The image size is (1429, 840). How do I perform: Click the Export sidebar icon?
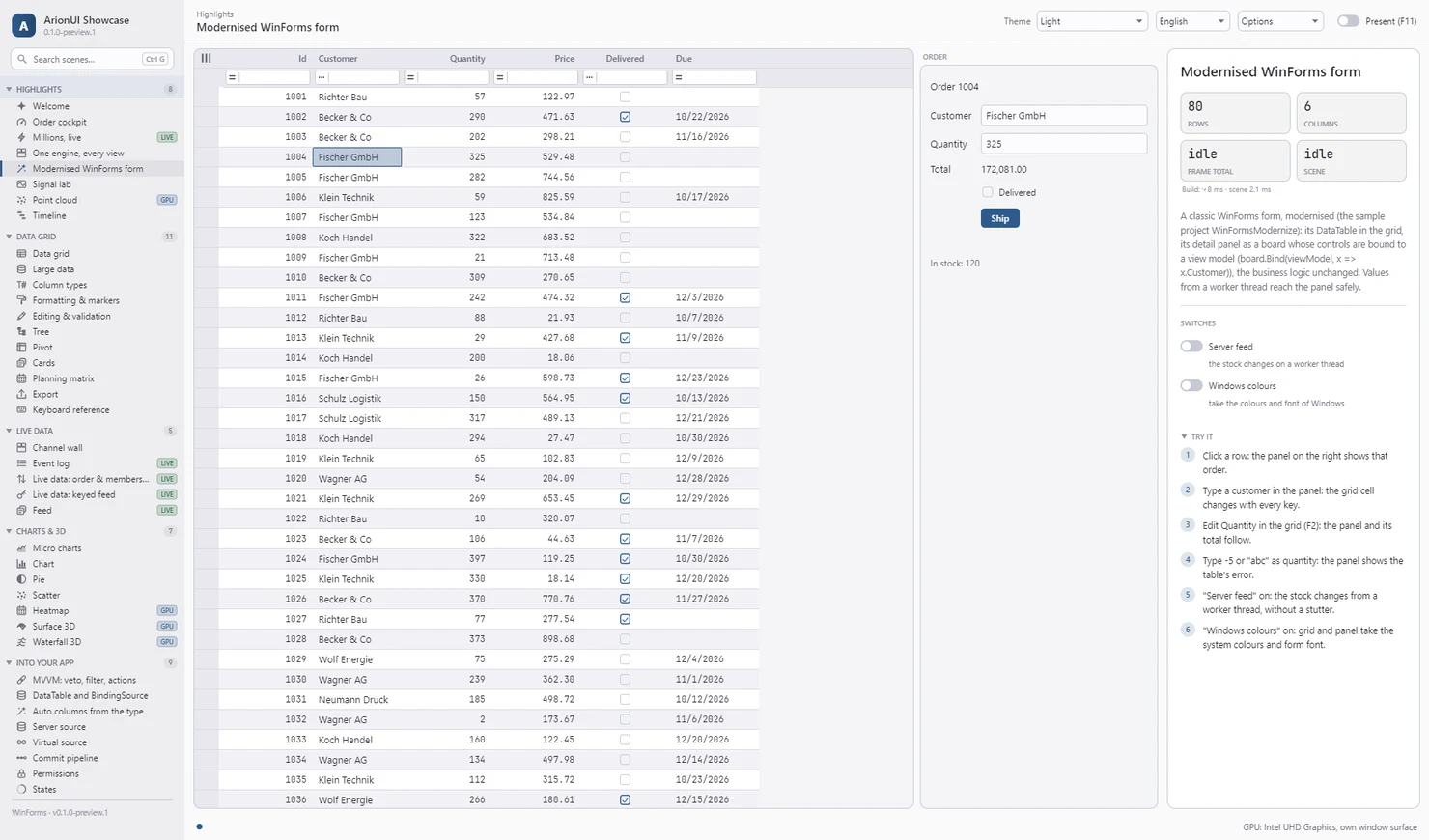click(21, 394)
